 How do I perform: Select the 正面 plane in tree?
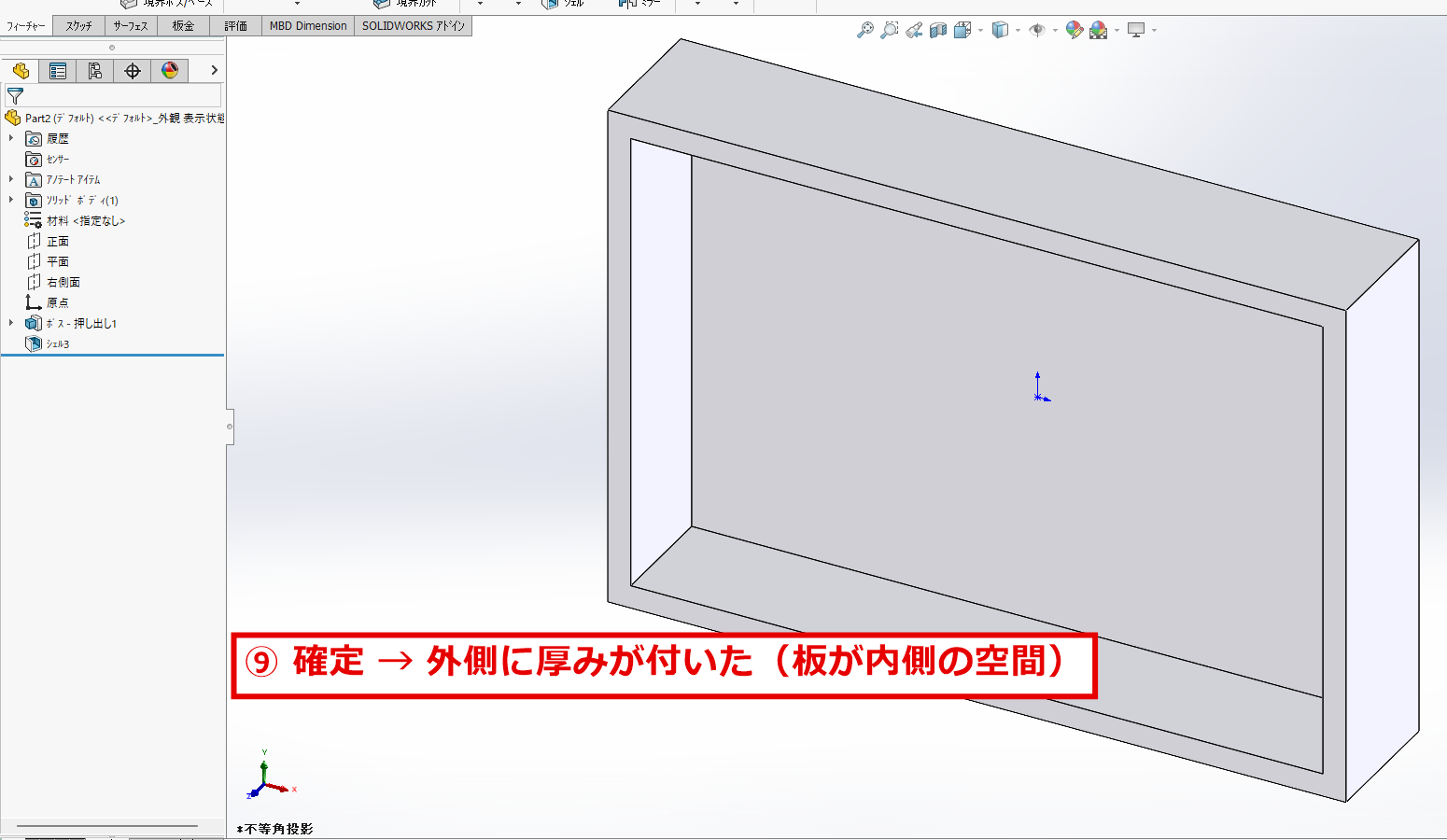point(48,241)
